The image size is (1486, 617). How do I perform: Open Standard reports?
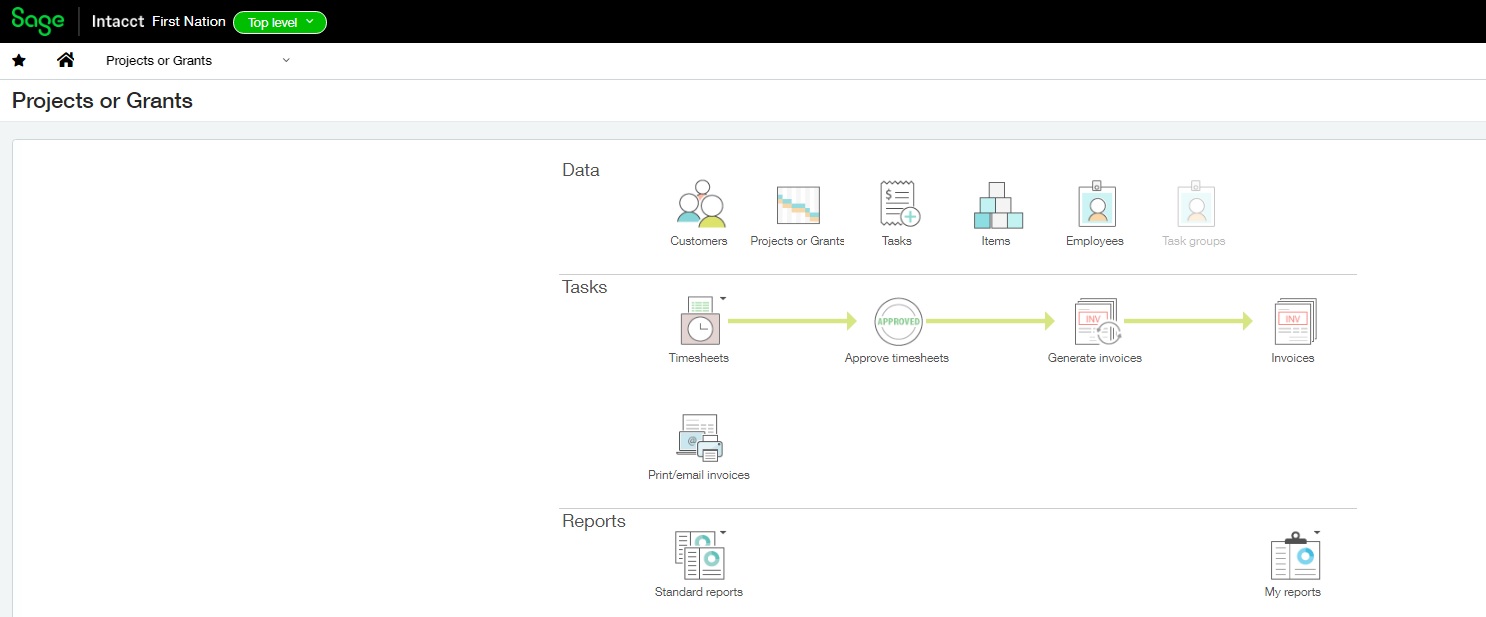tap(698, 556)
